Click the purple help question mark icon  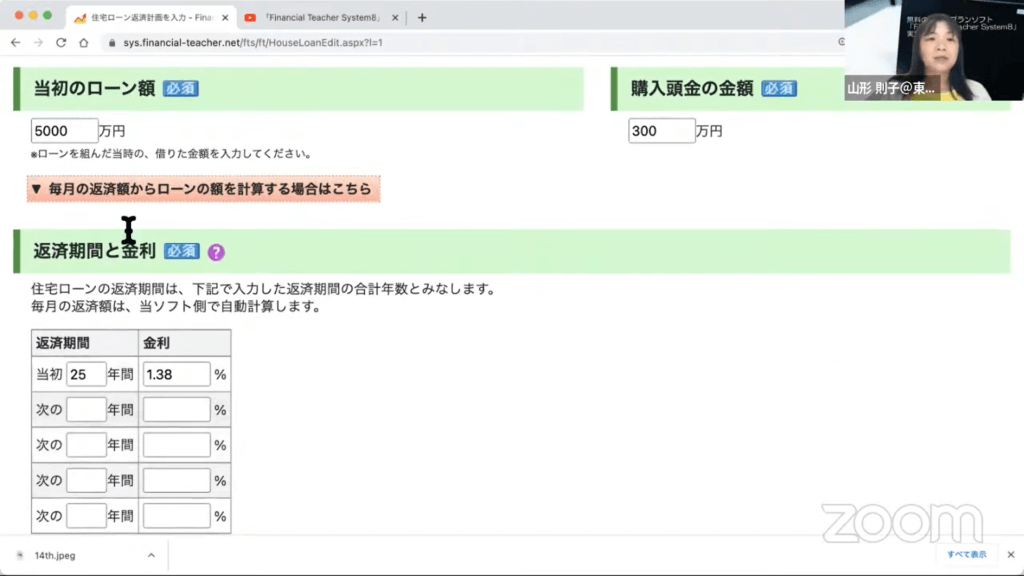[216, 252]
